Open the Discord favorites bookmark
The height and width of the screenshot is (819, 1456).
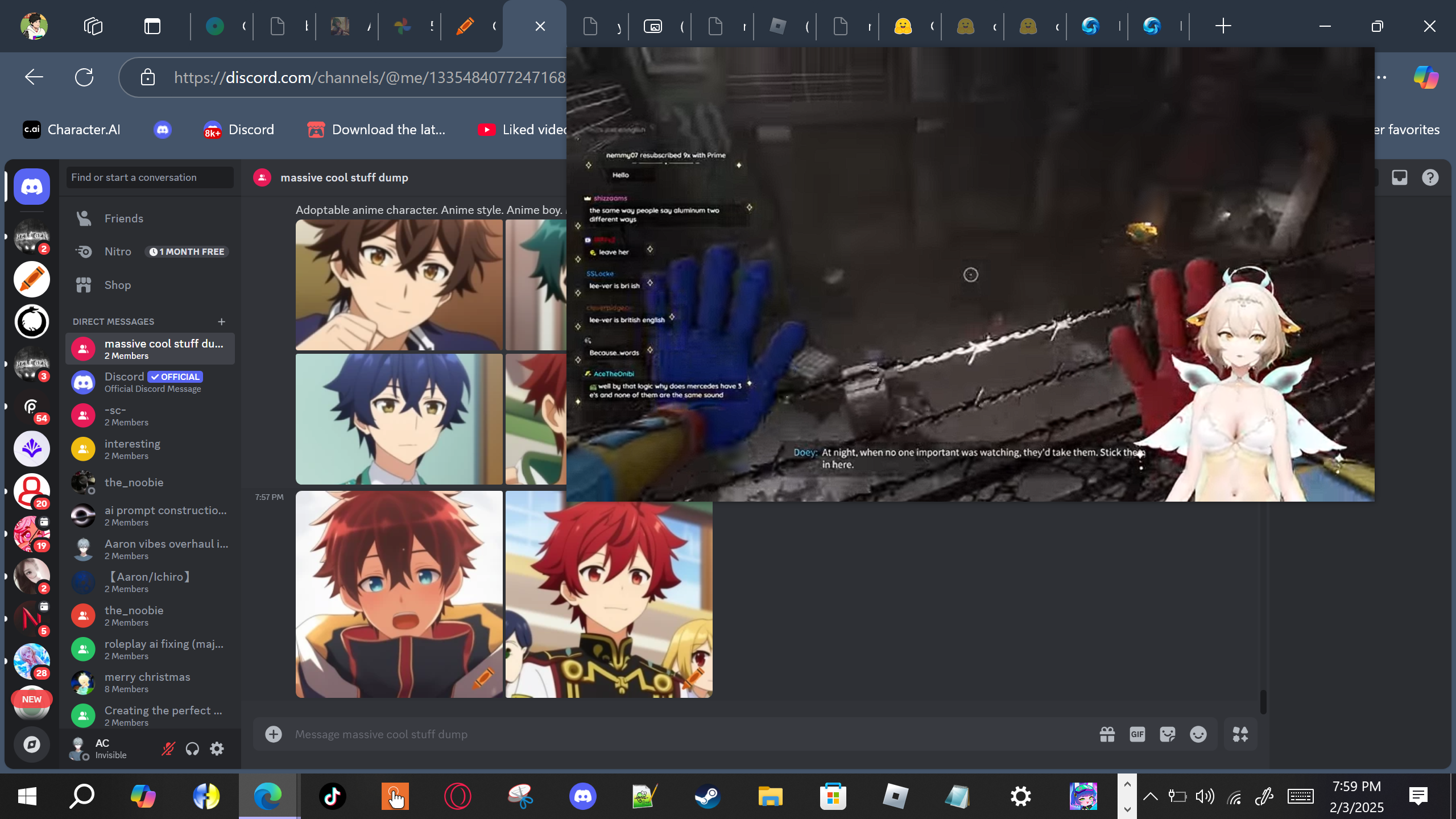pos(239,130)
